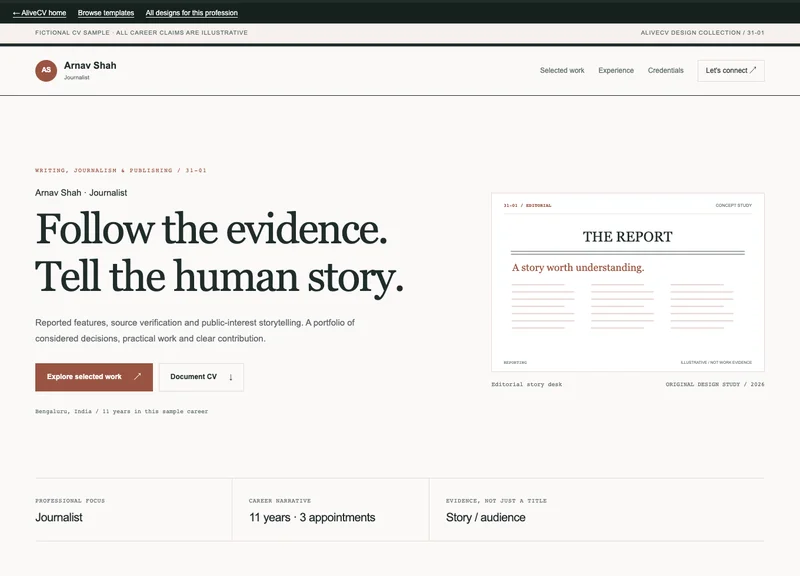Go back to AliveCV home
800x576 pixels.
point(39,13)
